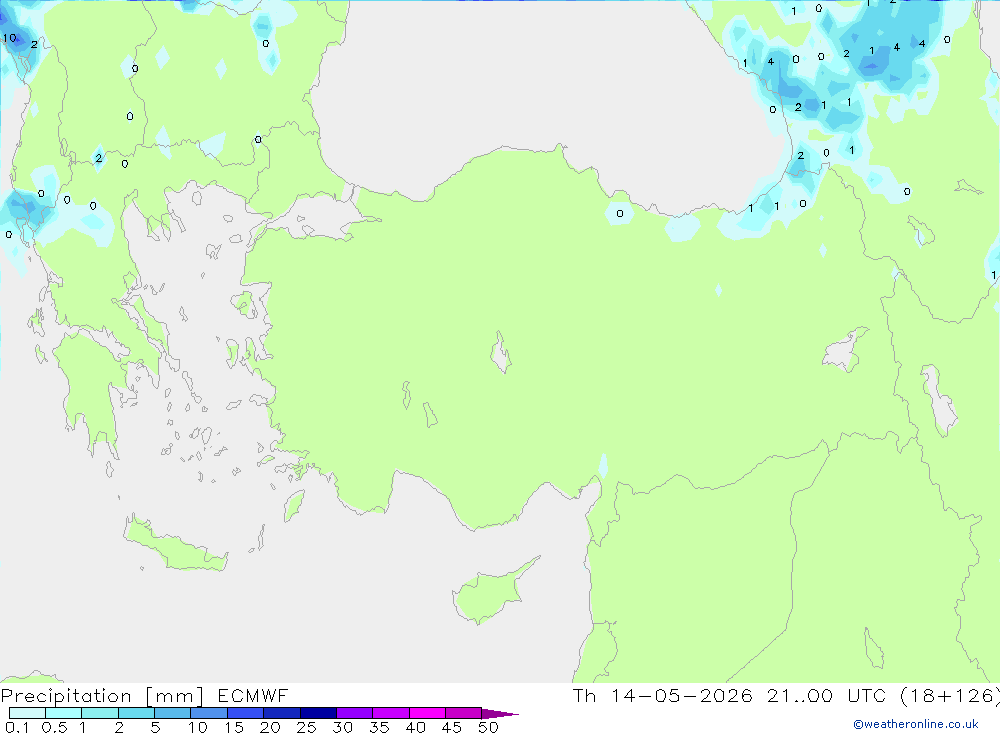The width and height of the screenshot is (1000, 733).
Task: Click the 20–25 mm legend color swatch
Action: (x=281, y=713)
